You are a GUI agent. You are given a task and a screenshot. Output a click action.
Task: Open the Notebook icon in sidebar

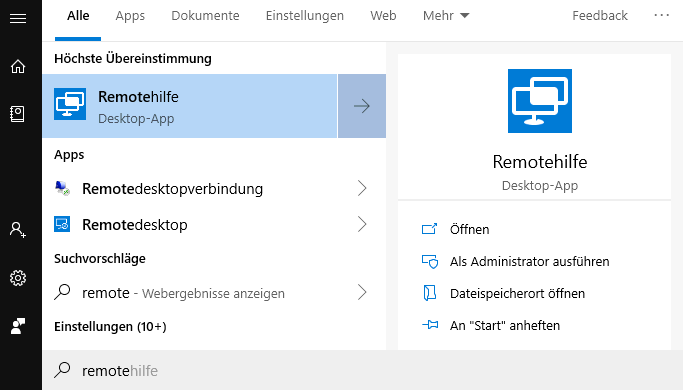(17, 114)
